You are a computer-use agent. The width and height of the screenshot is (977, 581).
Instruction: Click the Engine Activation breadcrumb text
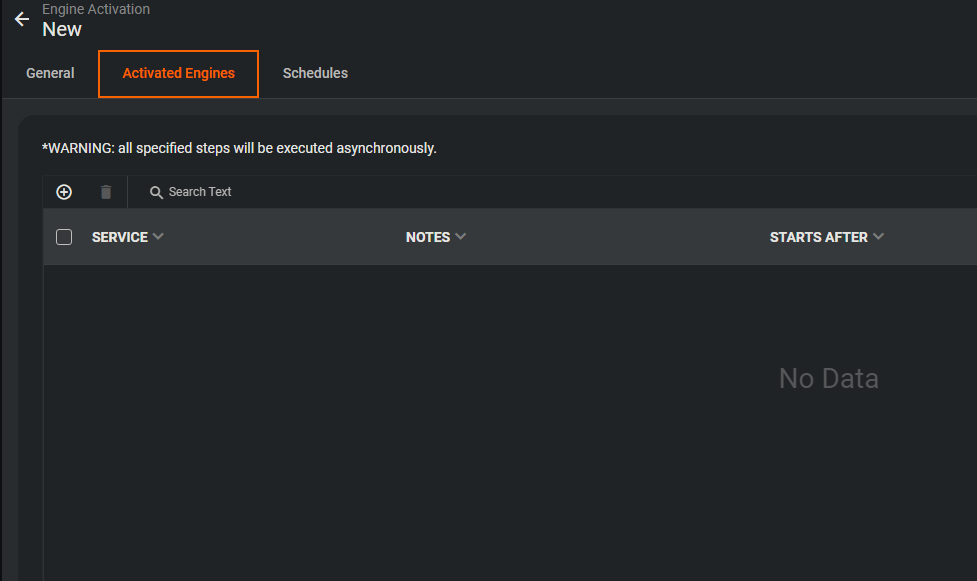pyautogui.click(x=96, y=9)
